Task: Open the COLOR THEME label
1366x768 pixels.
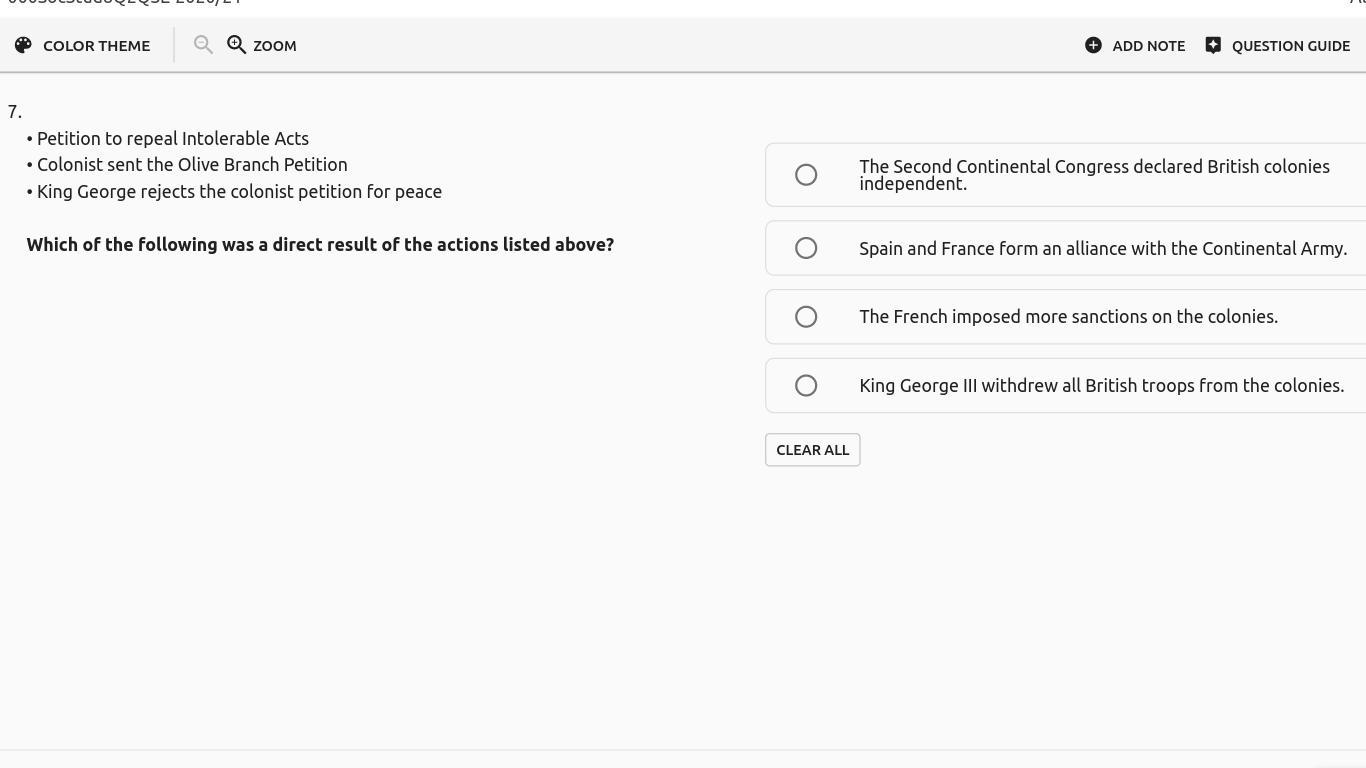Action: click(x=96, y=46)
